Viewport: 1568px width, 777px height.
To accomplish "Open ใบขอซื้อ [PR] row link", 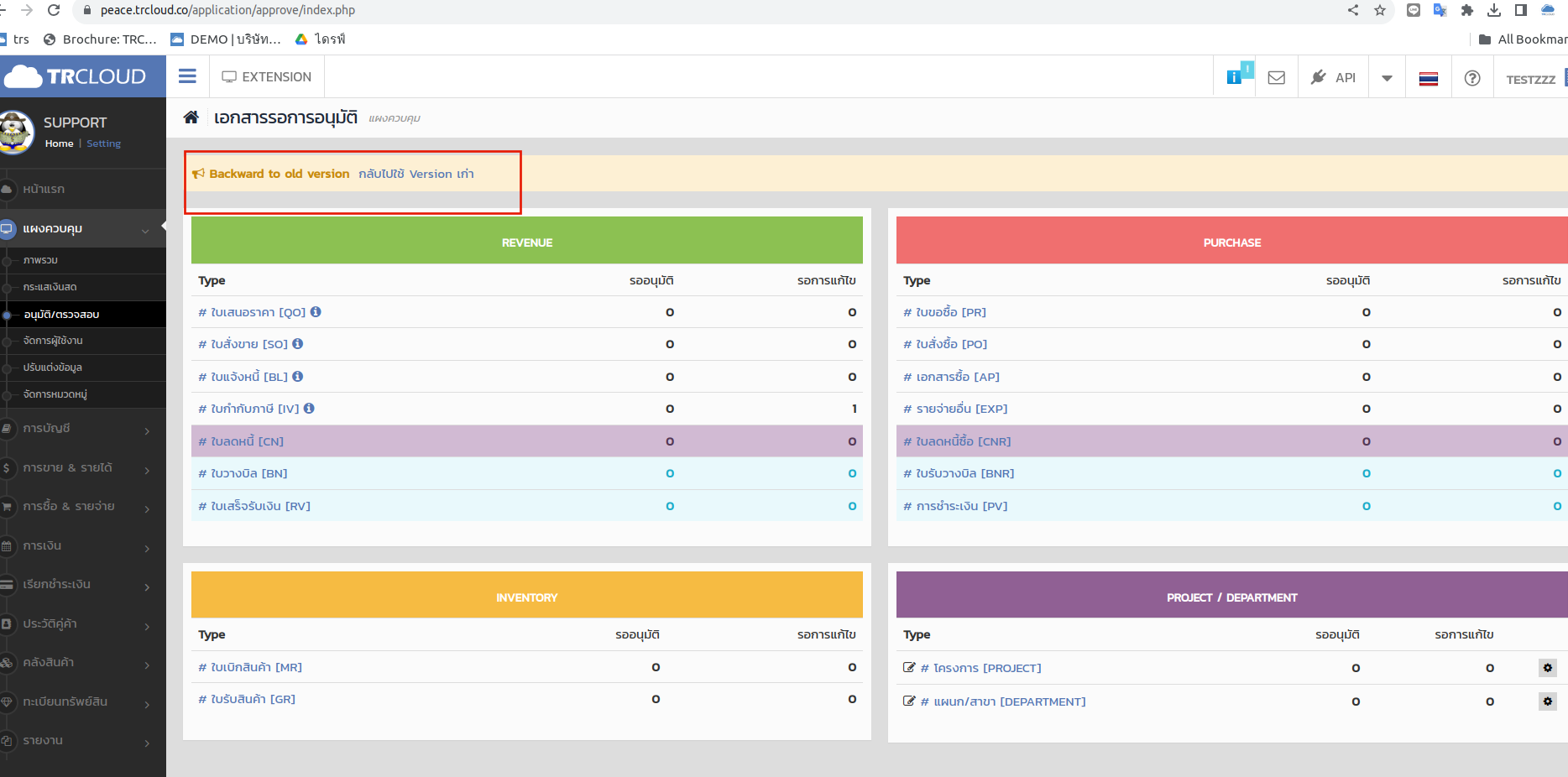I will (x=944, y=312).
